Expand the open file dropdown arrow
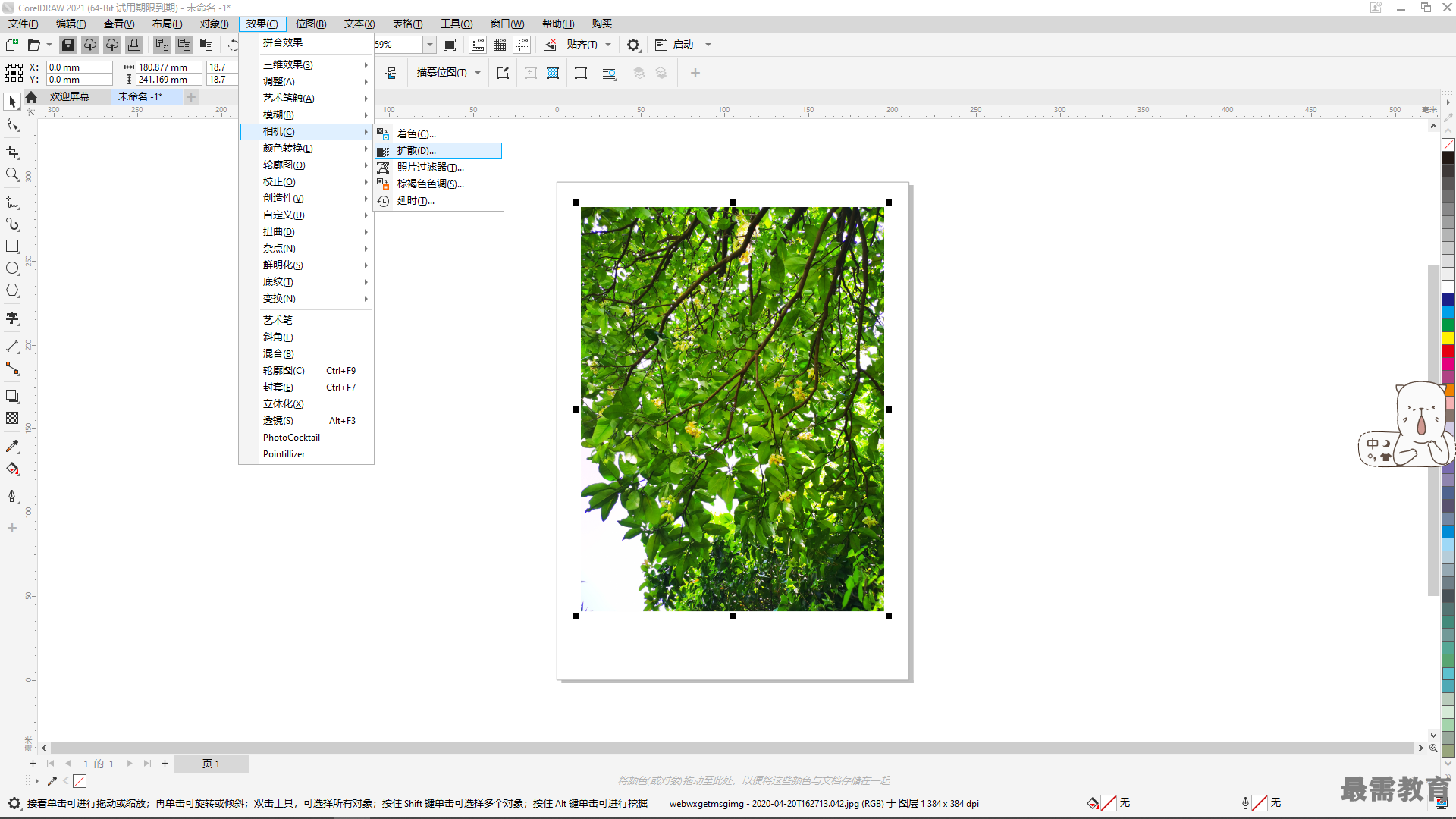This screenshot has height=819, width=1456. (x=49, y=45)
